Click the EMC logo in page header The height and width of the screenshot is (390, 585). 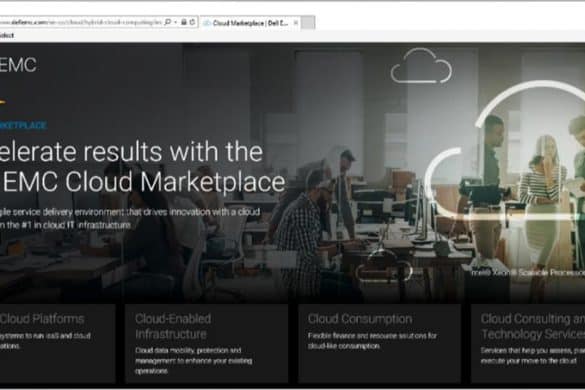click(x=18, y=65)
